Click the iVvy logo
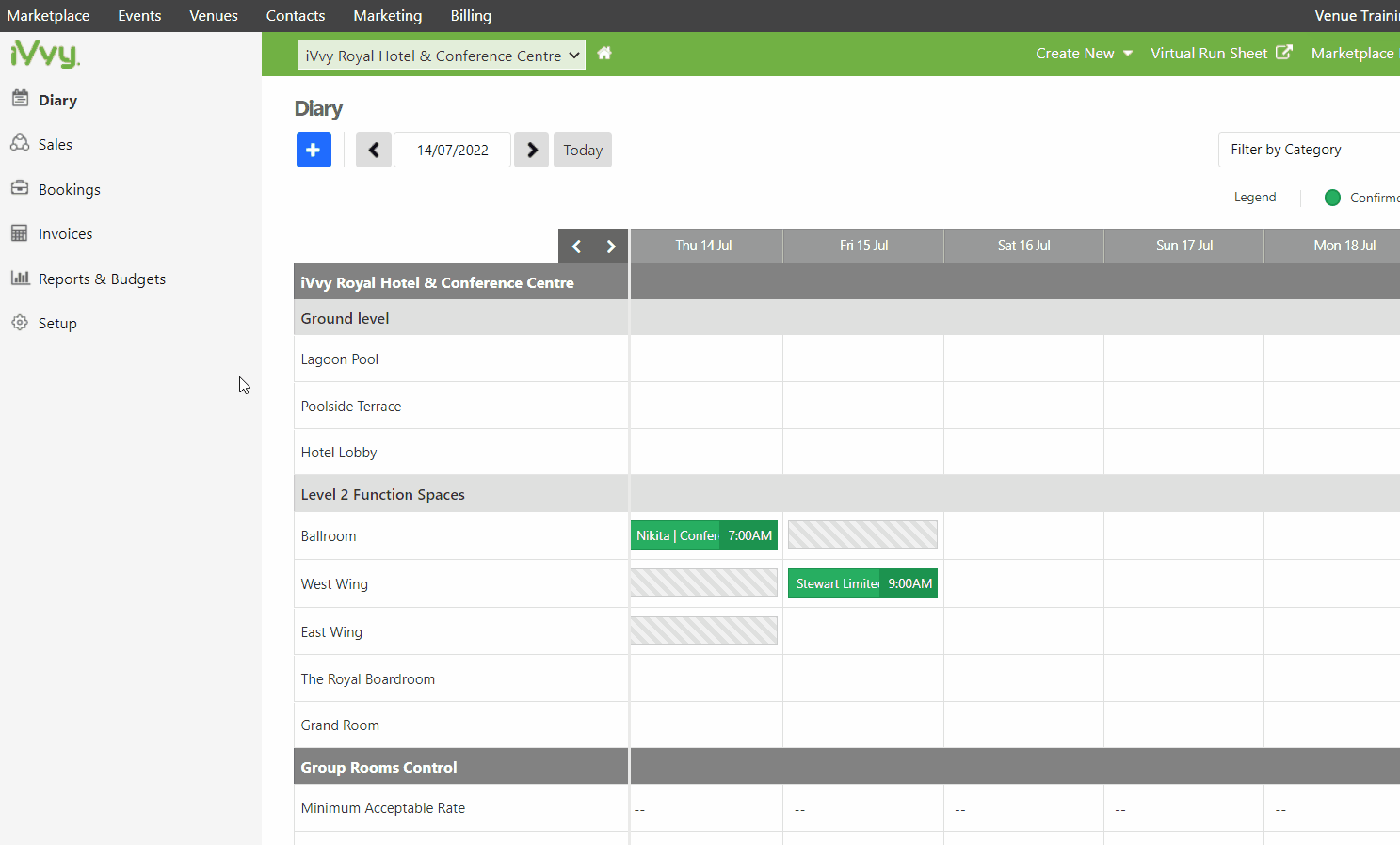 44,54
